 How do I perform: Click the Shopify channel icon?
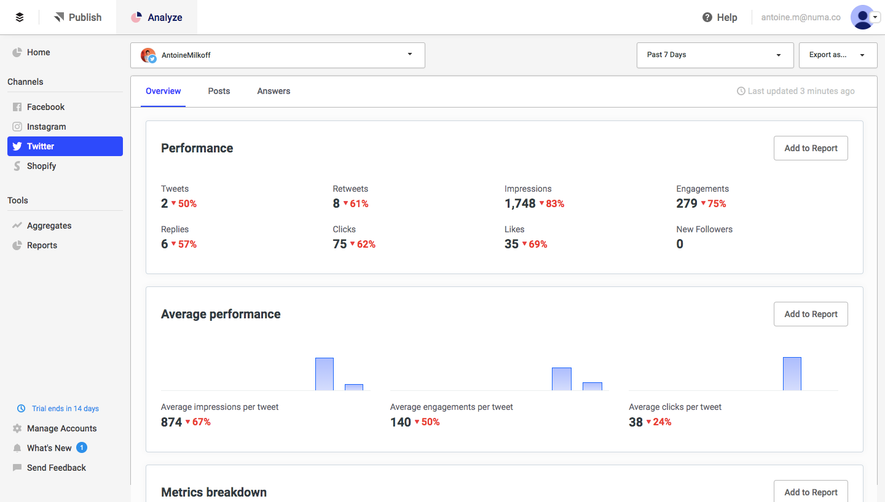click(x=17, y=166)
